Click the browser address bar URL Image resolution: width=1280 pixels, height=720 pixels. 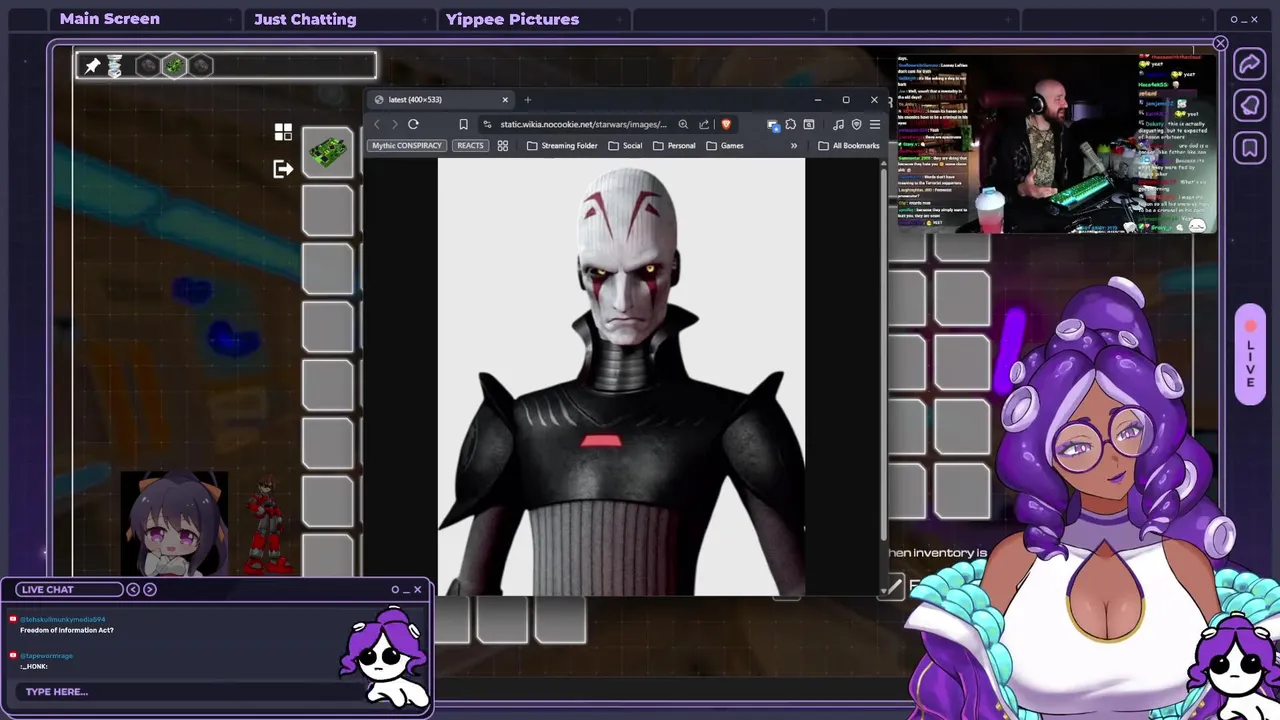(x=583, y=124)
